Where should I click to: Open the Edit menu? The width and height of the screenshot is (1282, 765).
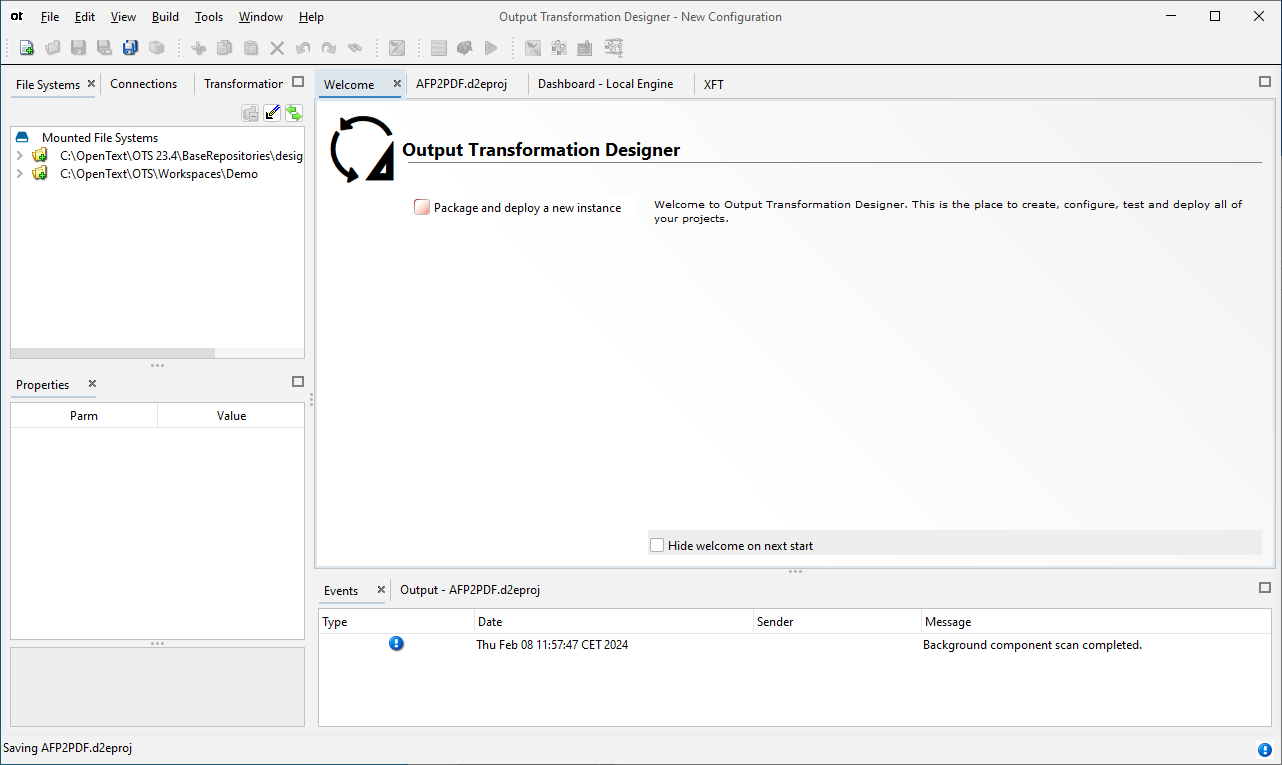point(85,17)
